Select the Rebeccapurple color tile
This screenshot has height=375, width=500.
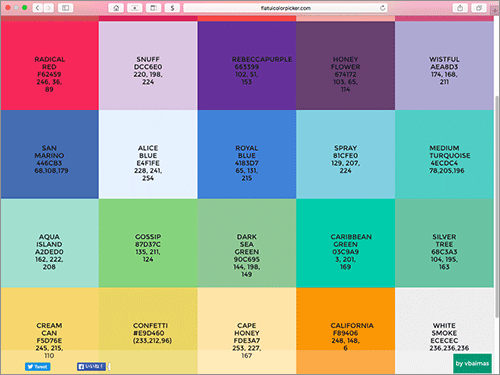click(247, 66)
